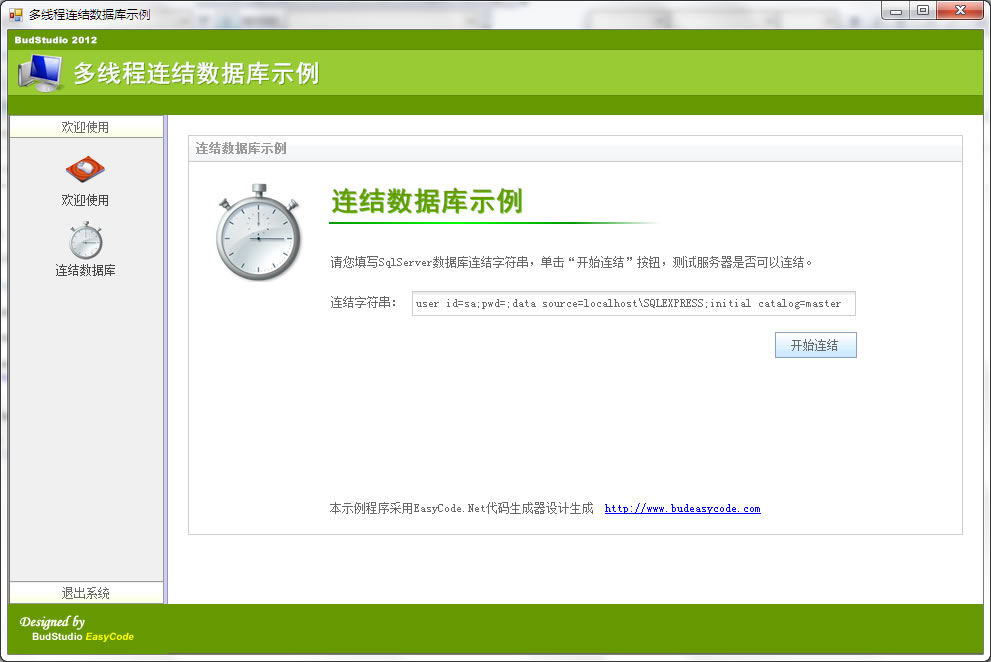
Task: Open the 连结数据库 stopwatch sidebar icon
Action: pos(86,240)
